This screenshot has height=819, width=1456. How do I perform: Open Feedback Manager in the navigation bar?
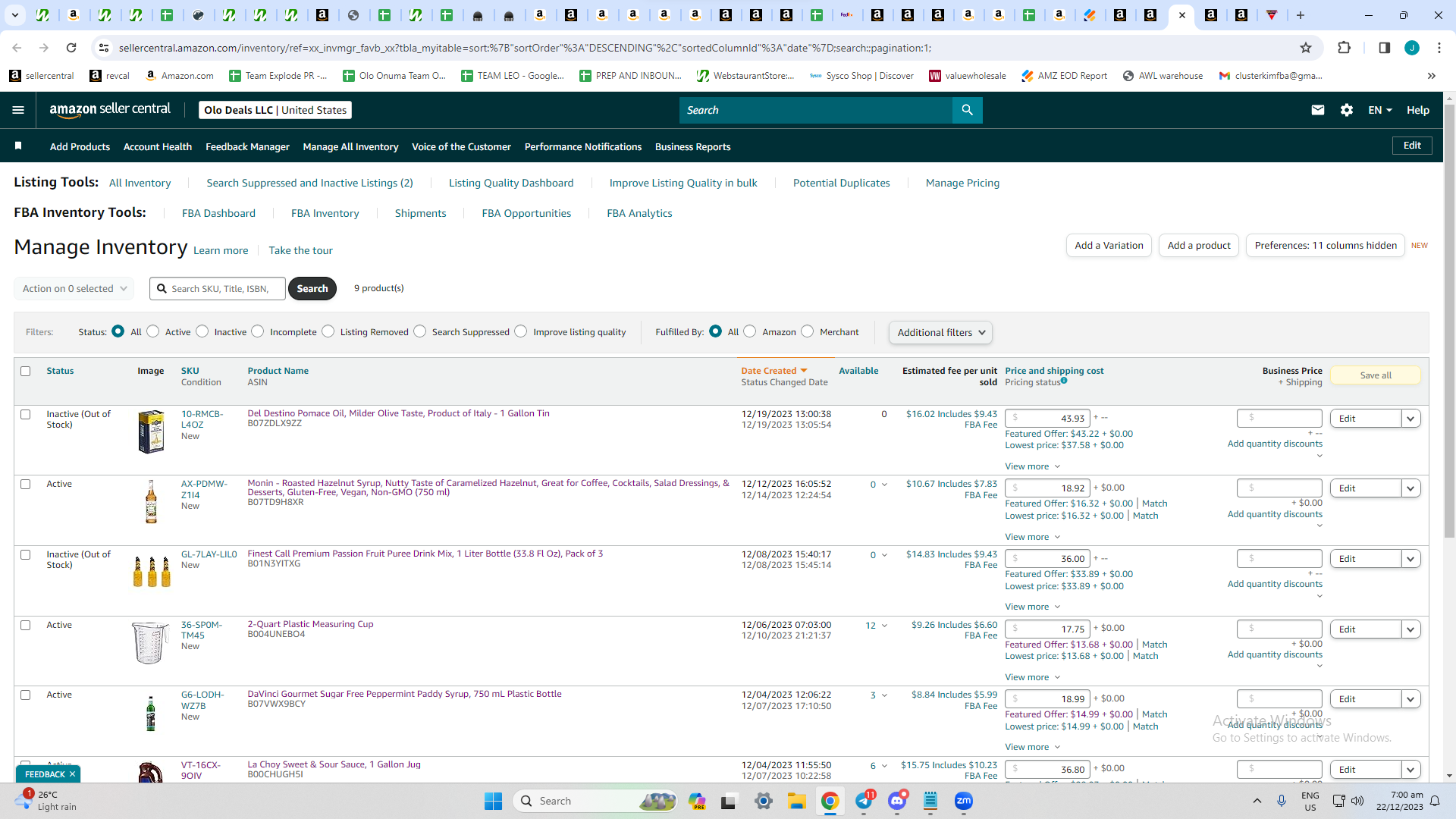[247, 146]
